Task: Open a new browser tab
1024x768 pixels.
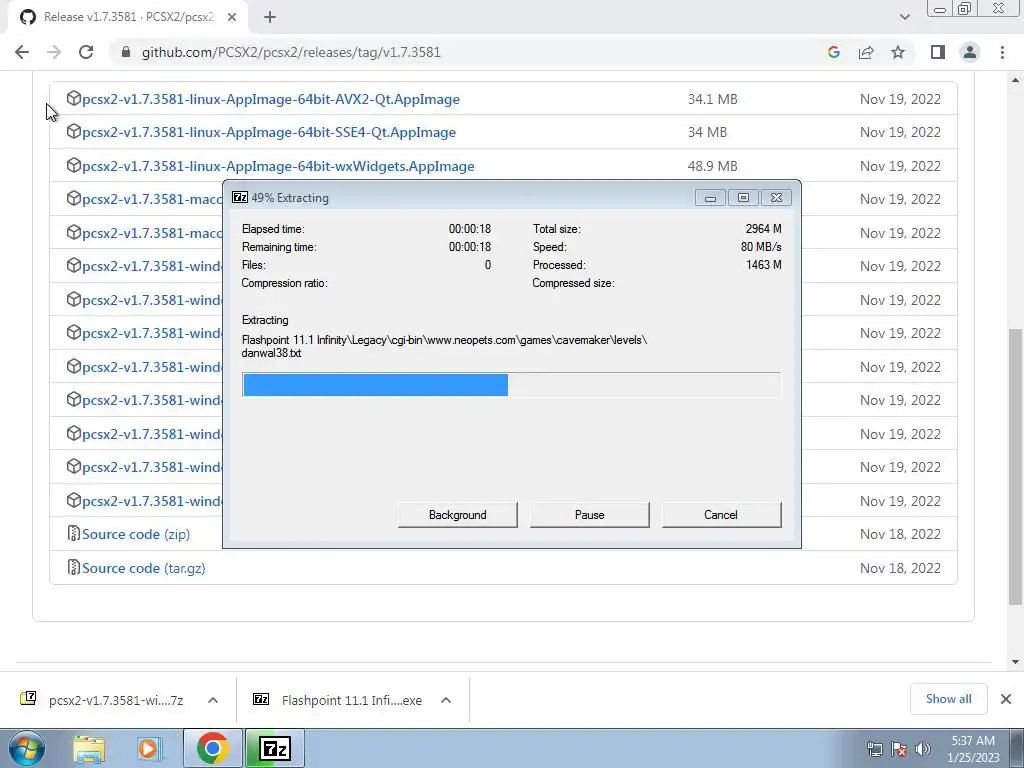Action: point(270,18)
